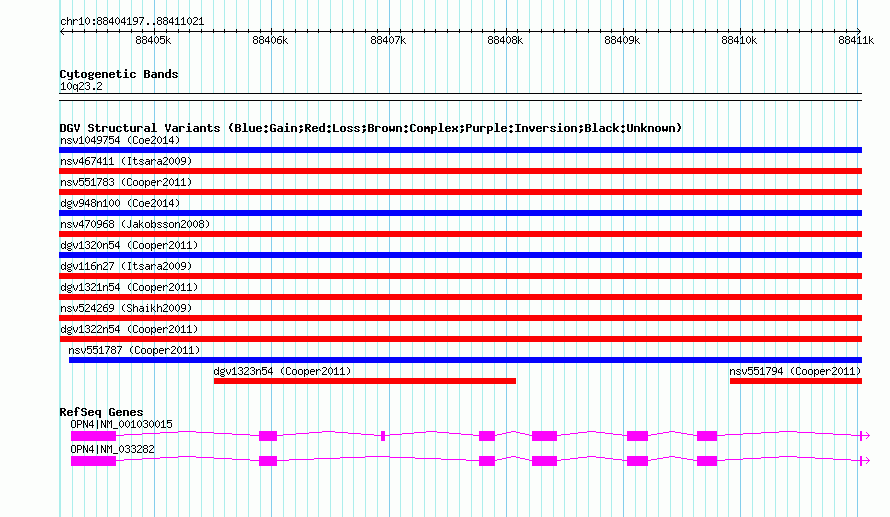Viewport: 890px width, 517px height.
Task: Click the thin exon near 88407k on NM_001030015
Action: pos(383,436)
